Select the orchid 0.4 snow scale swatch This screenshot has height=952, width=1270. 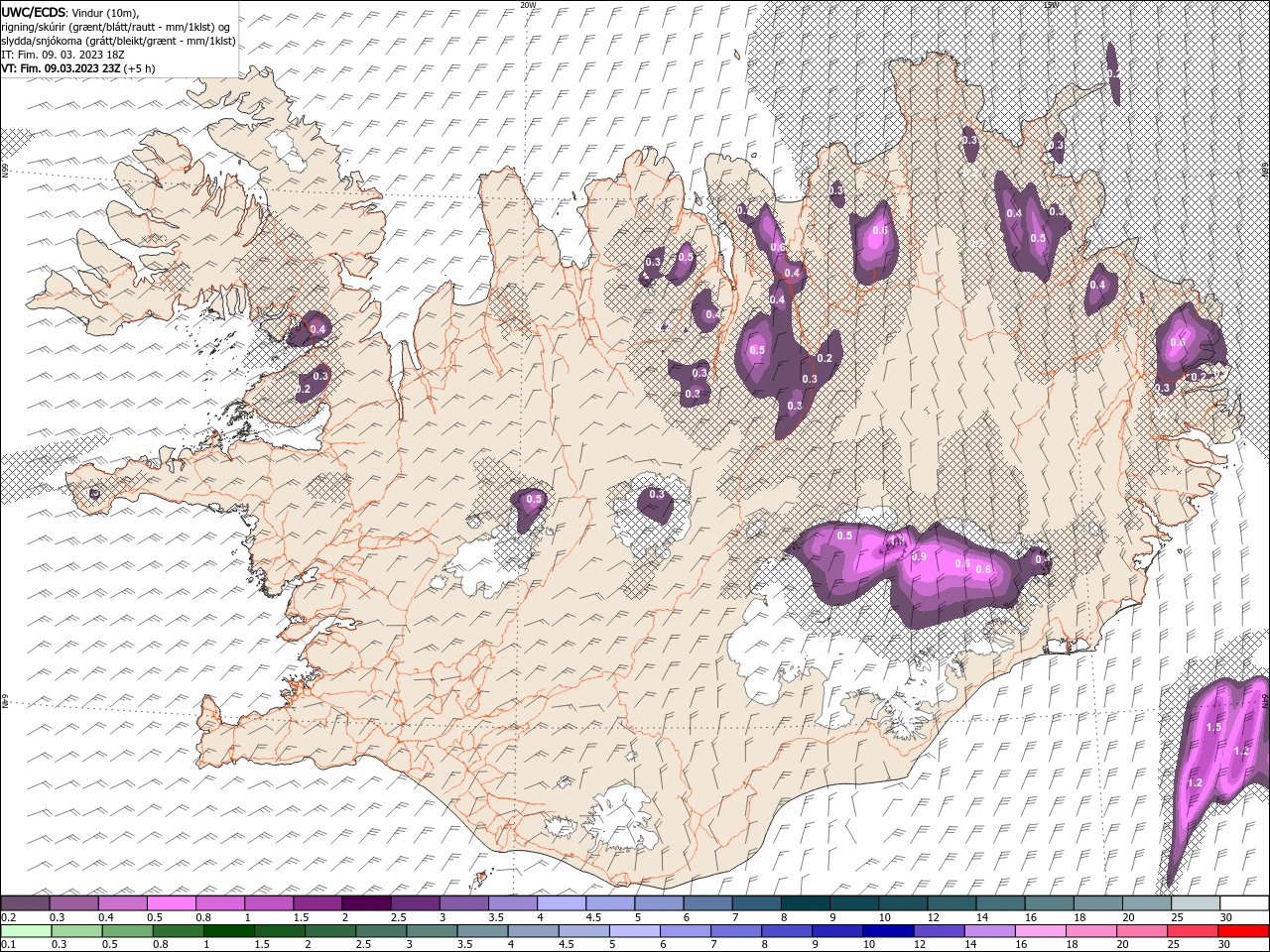pos(122,903)
